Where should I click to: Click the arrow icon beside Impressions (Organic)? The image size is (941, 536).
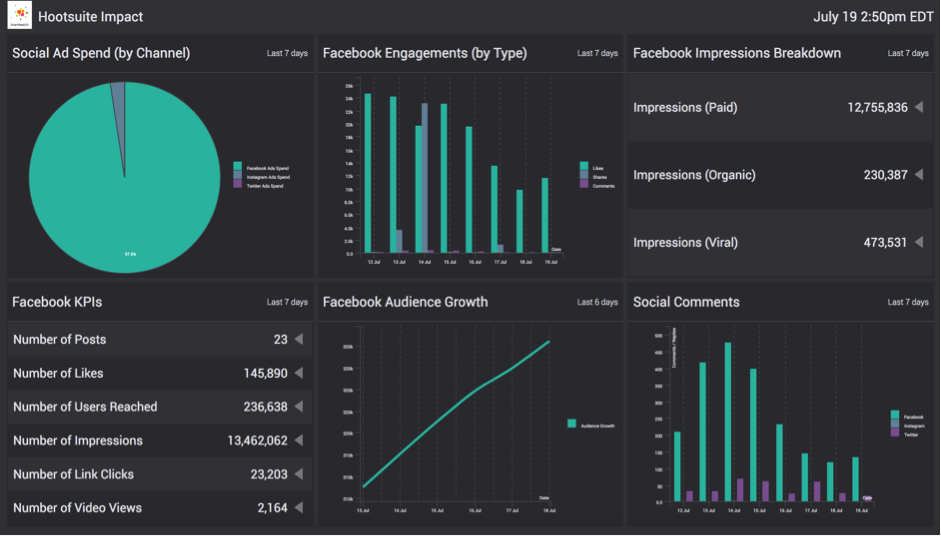tap(919, 175)
